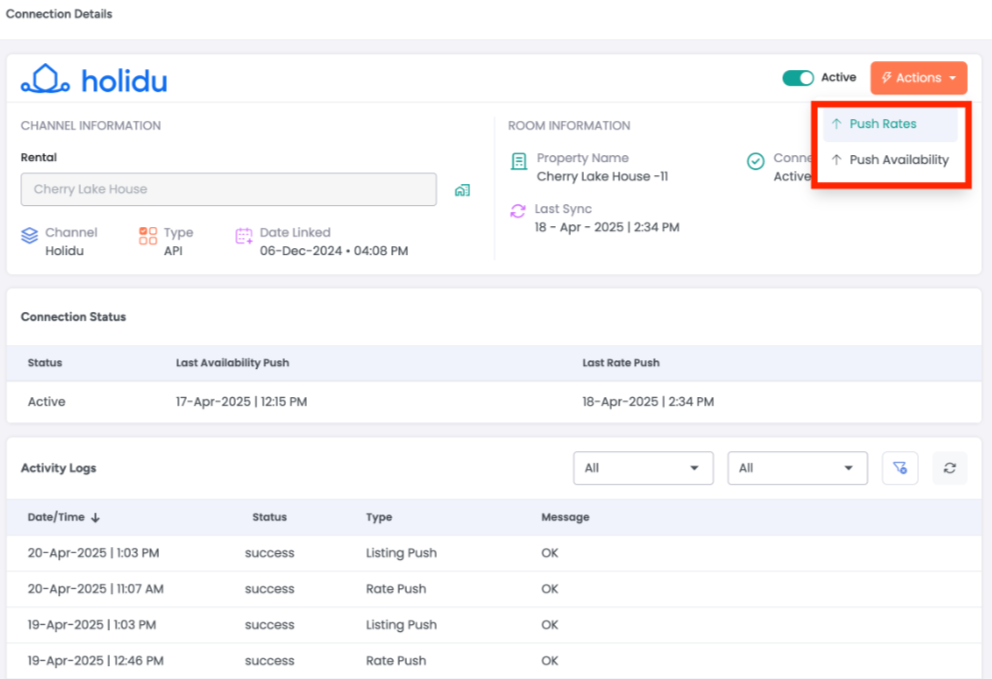Viewport: 992px width, 679px height.
Task: Click the Message column header
Action: [x=565, y=517]
